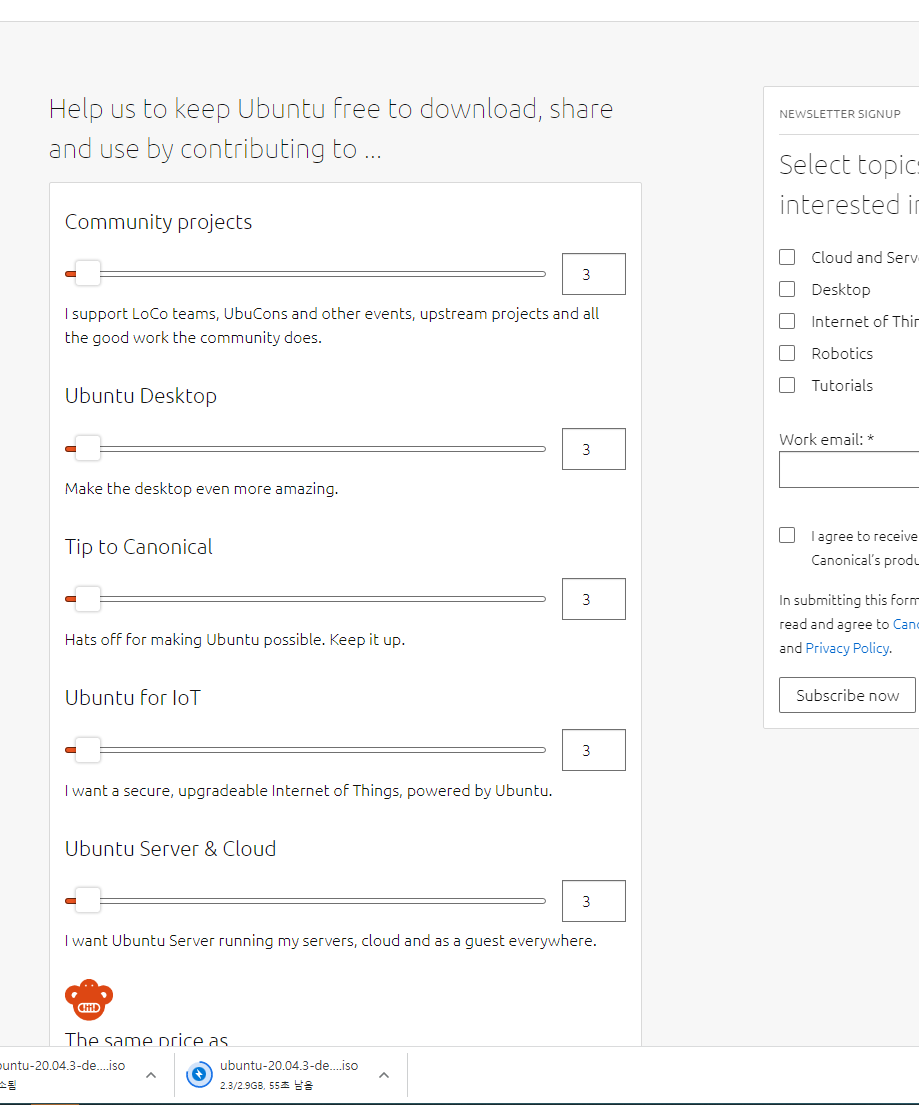Check the Tutorials topic checkbox
Viewport: 919px width, 1105px height.
[x=787, y=385]
